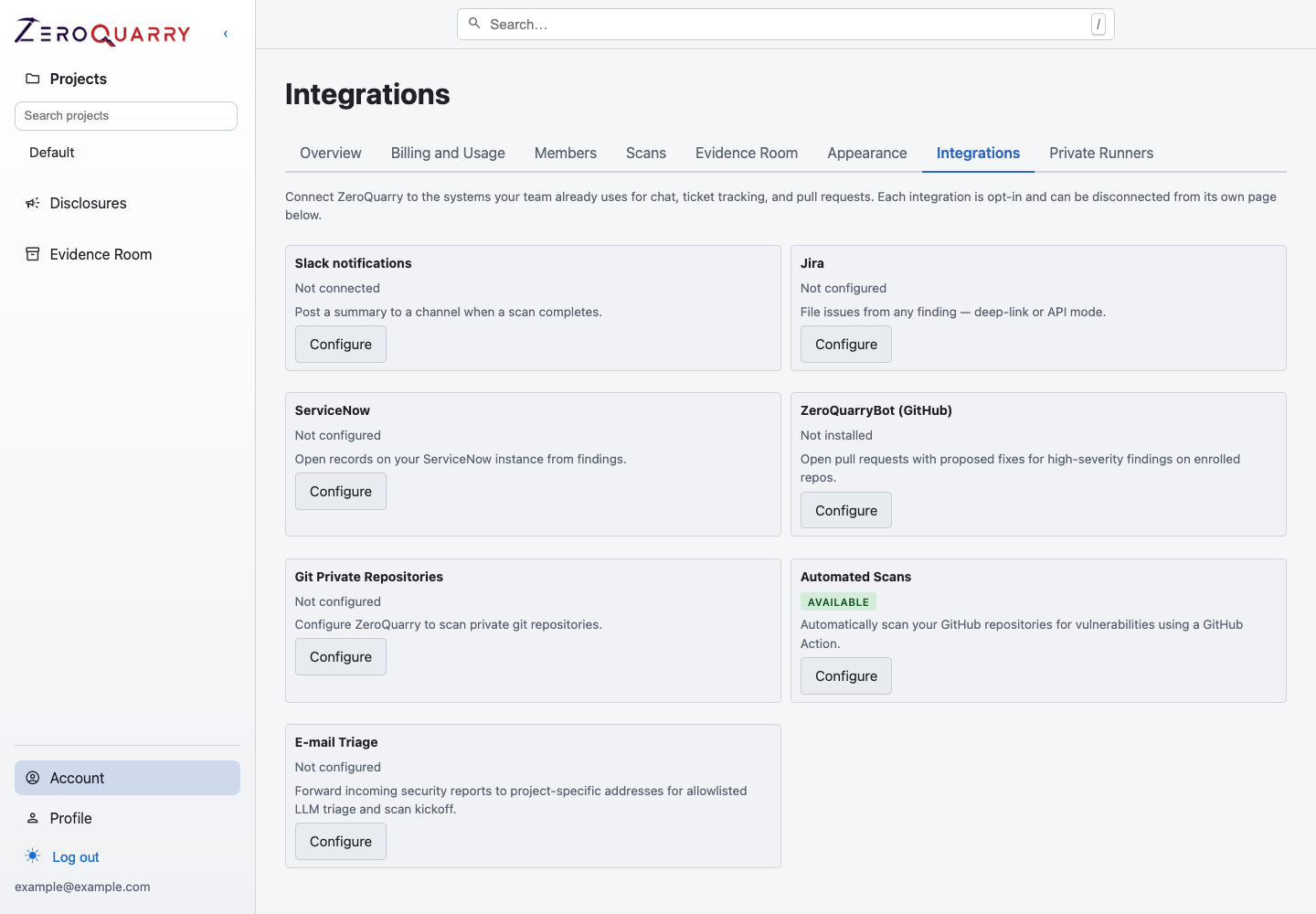Select the Integrations tab
1316x914 pixels.
978,153
